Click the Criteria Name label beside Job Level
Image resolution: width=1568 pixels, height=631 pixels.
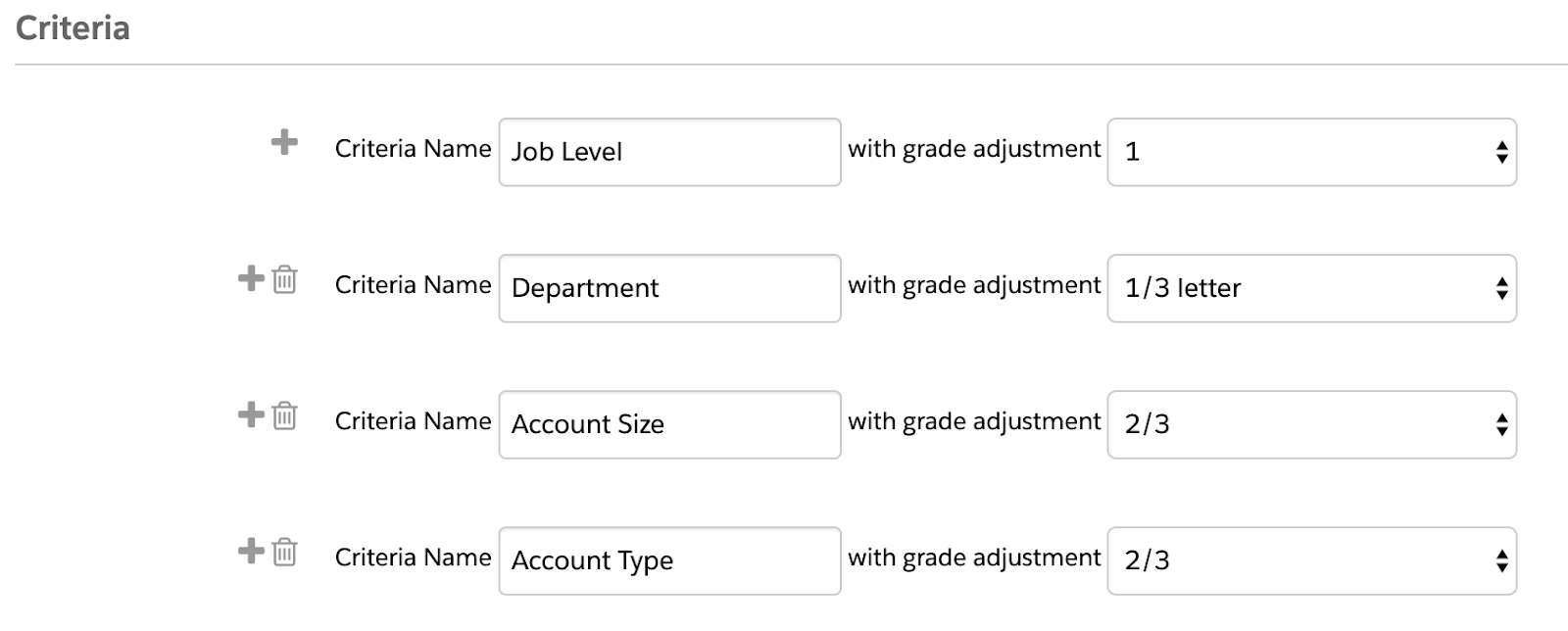point(413,149)
